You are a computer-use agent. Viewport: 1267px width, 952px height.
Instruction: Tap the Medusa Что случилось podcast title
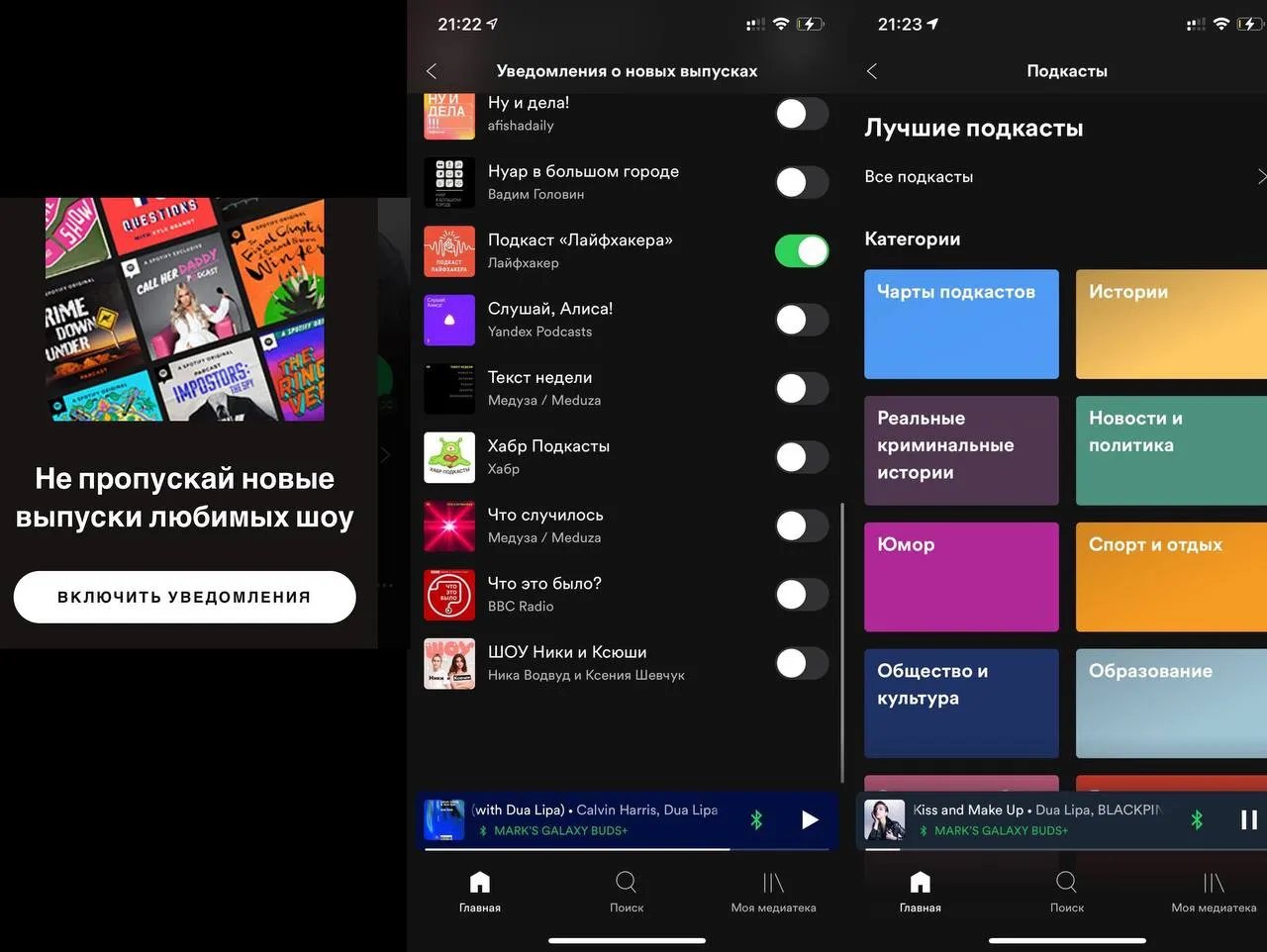545,515
